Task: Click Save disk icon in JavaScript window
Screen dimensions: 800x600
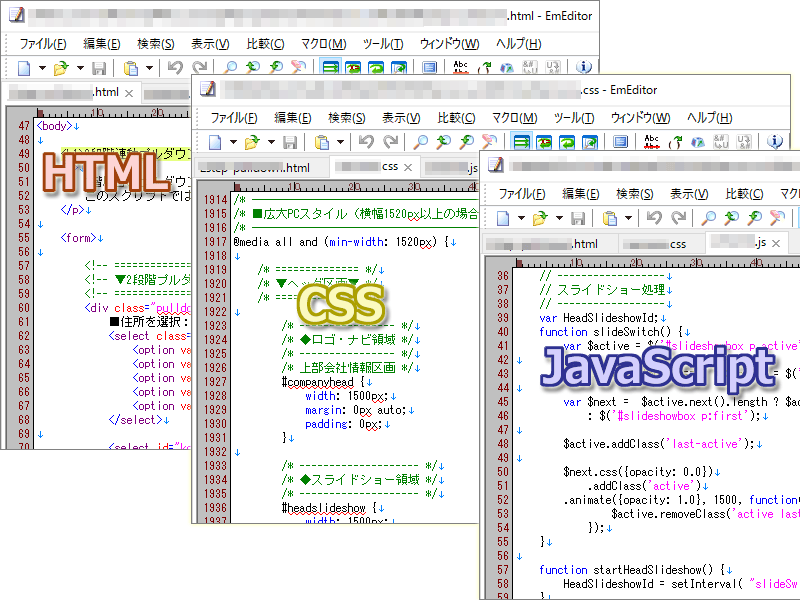Action: [x=578, y=218]
